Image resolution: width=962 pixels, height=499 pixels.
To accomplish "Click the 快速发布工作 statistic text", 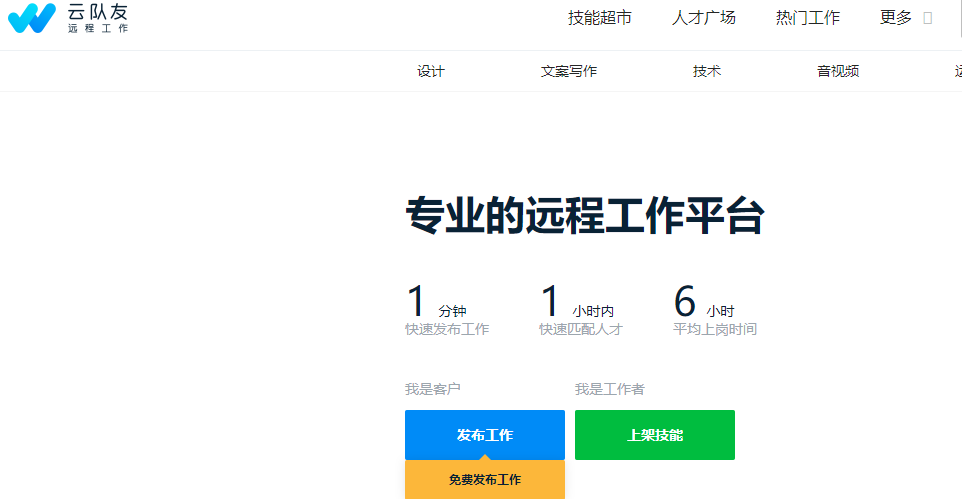I will [x=447, y=329].
